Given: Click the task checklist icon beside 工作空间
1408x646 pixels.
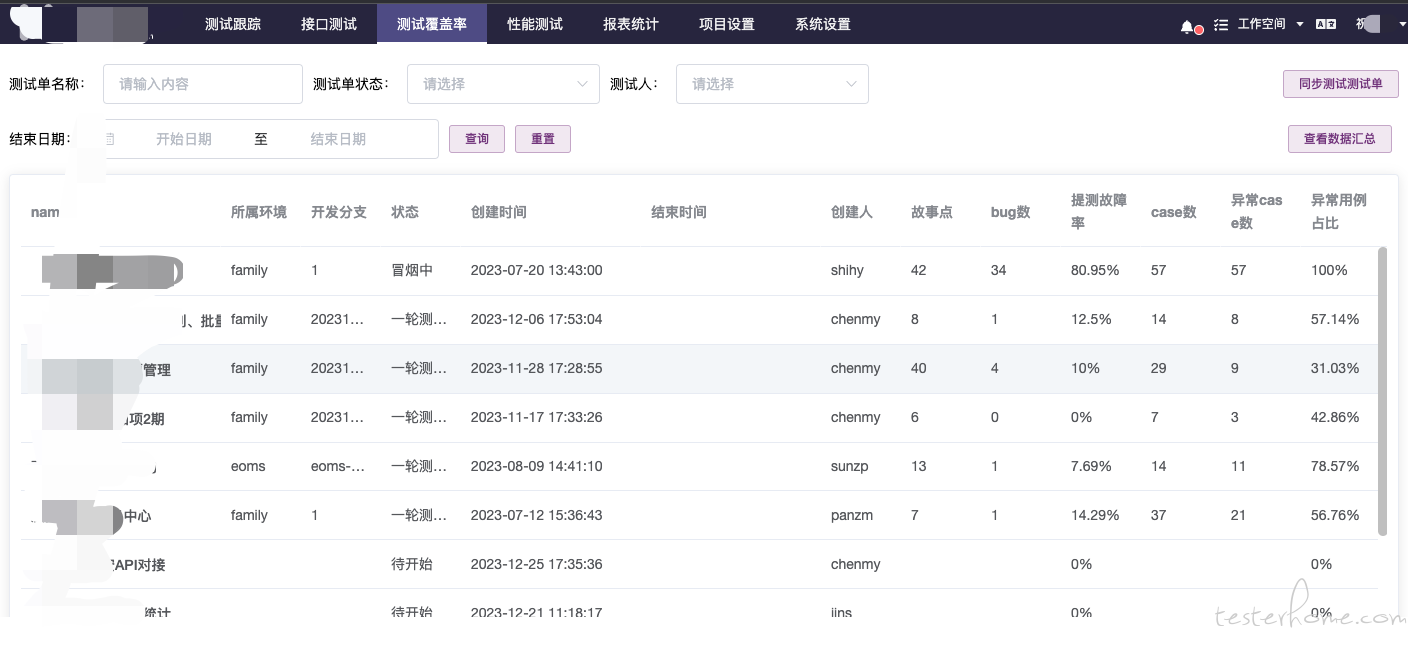Looking at the screenshot, I should click(x=1220, y=25).
